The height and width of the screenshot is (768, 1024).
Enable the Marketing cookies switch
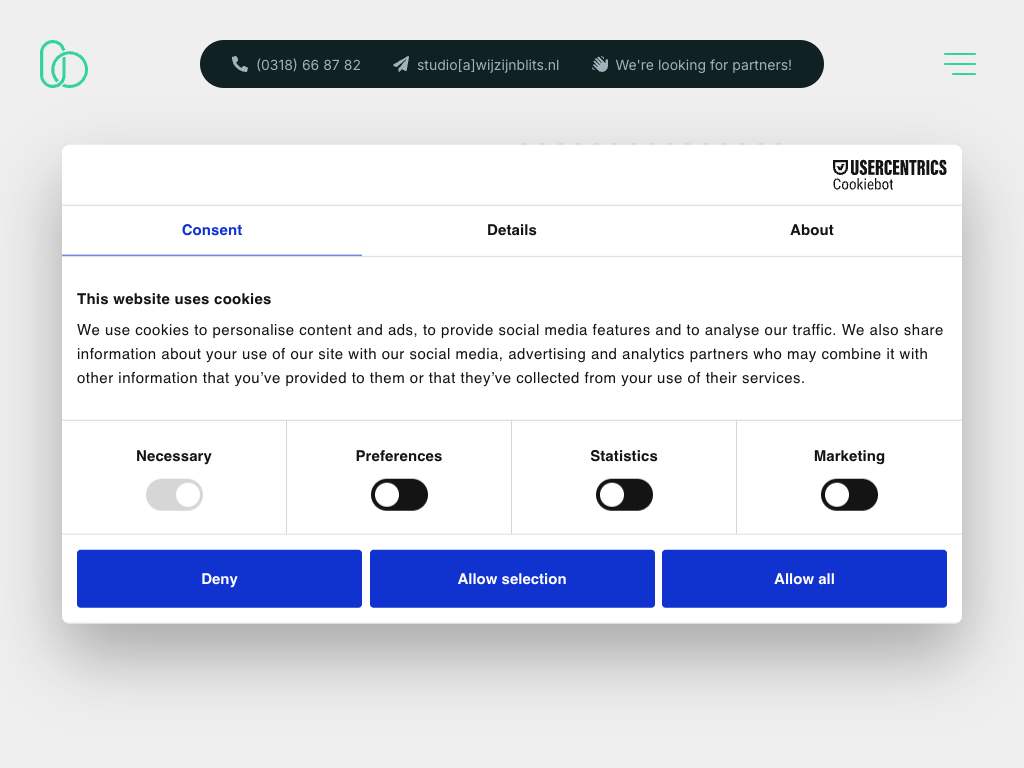pos(849,495)
